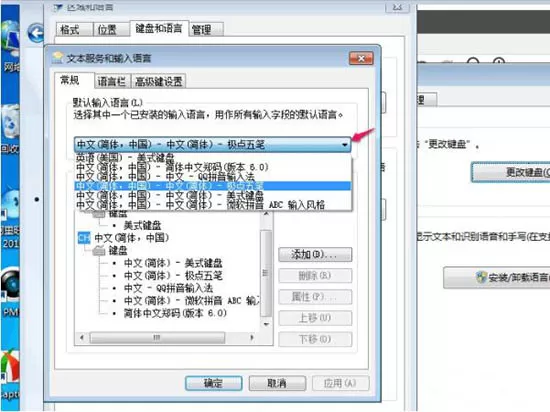Close the 文本服务和输入语言 dialog

coord(361,58)
